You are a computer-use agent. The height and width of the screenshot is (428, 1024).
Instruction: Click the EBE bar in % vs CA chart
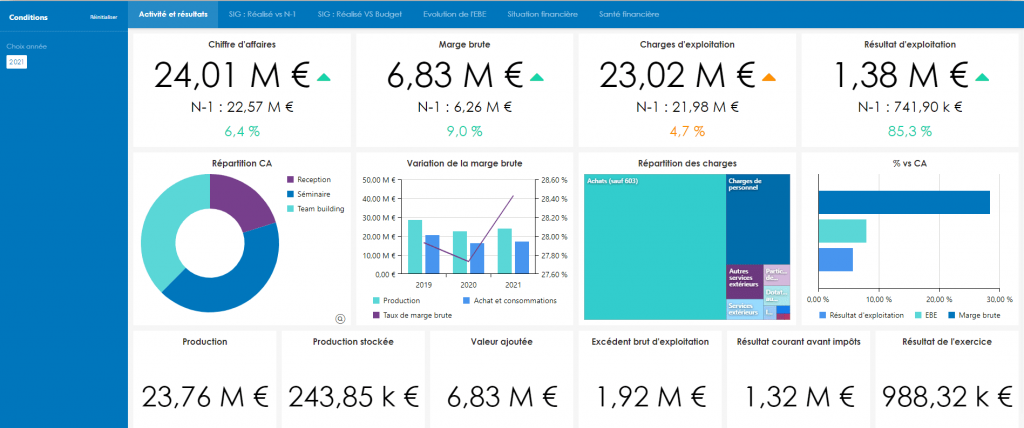pos(842,231)
